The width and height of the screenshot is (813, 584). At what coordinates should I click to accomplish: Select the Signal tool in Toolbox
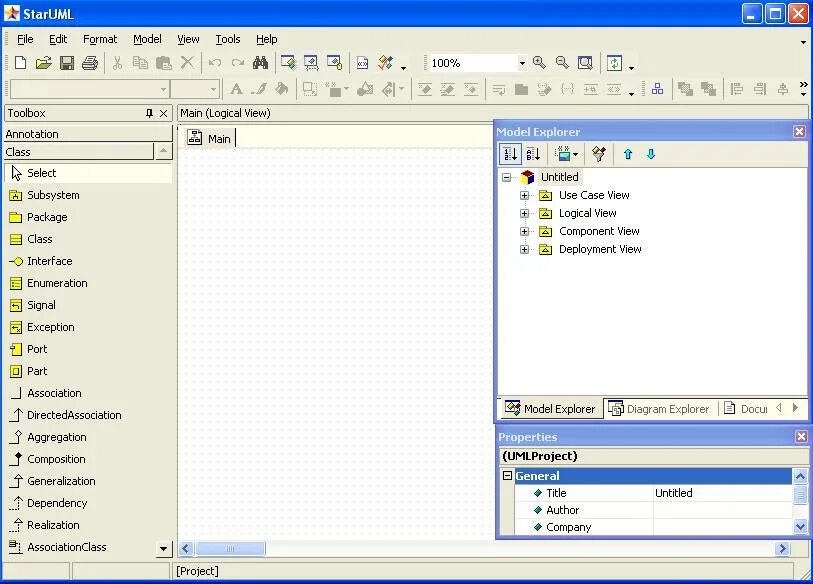click(33, 305)
